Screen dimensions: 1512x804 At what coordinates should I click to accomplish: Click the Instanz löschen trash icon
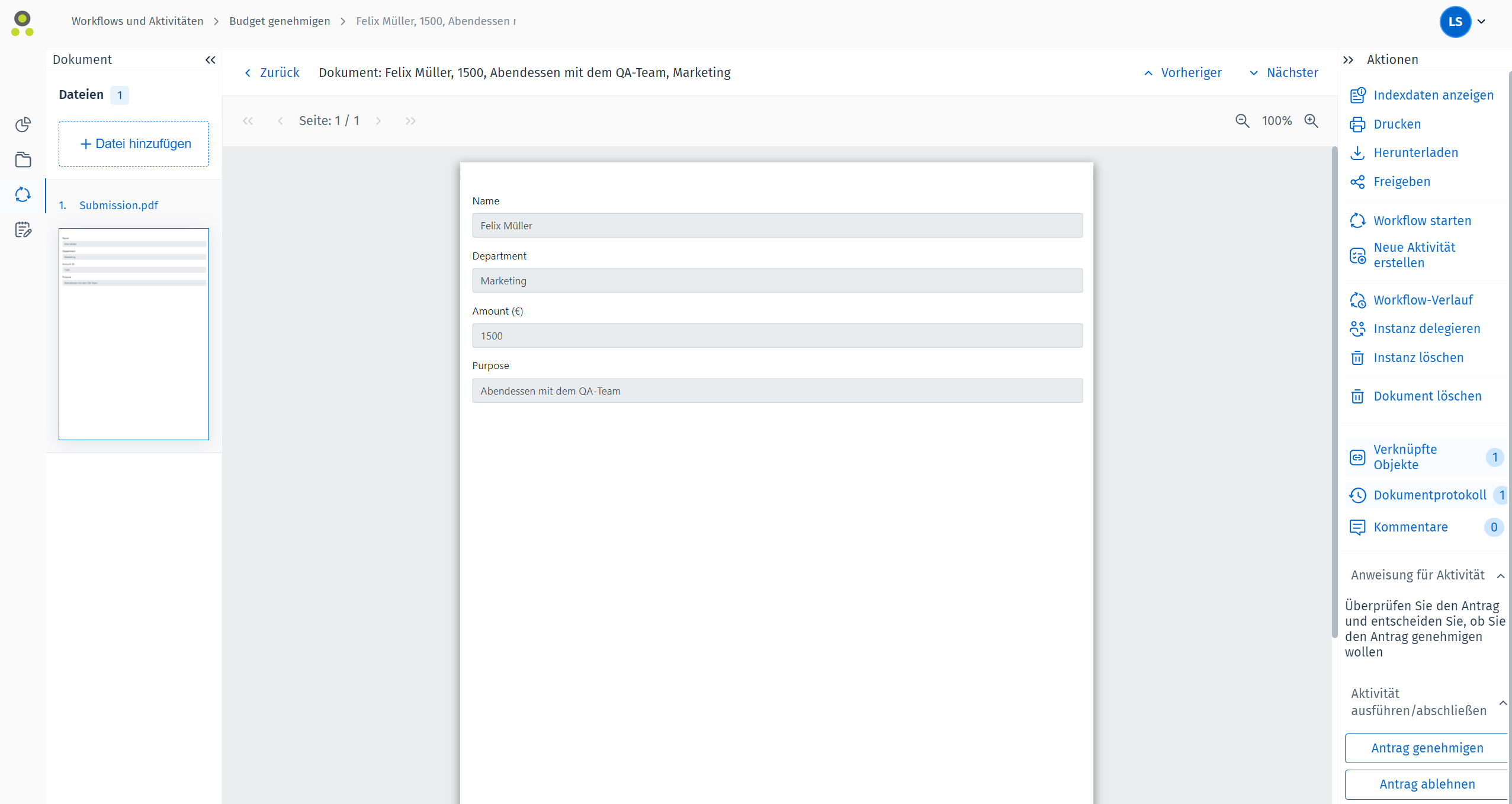point(1357,358)
